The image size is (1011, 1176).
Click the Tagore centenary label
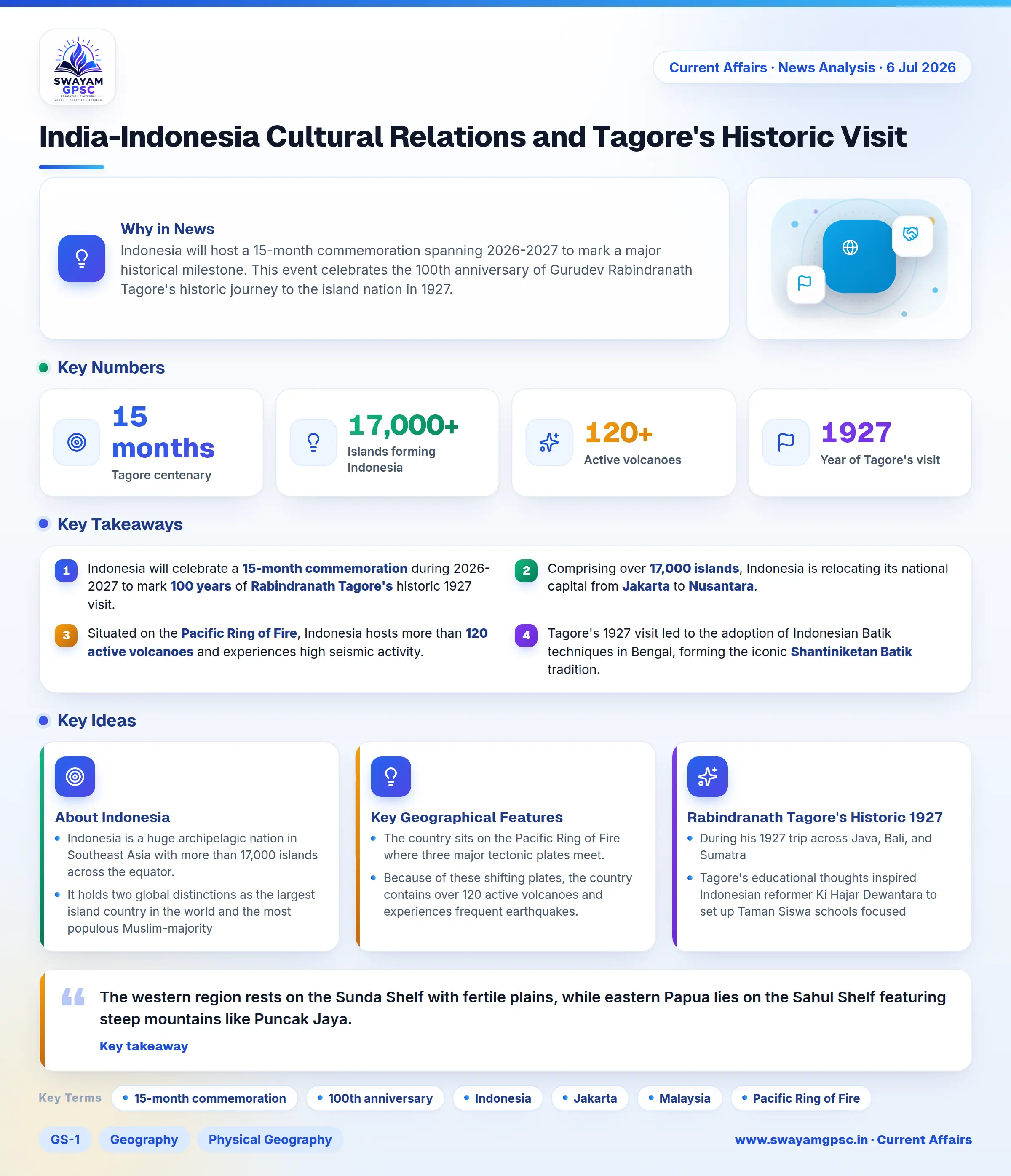[161, 475]
